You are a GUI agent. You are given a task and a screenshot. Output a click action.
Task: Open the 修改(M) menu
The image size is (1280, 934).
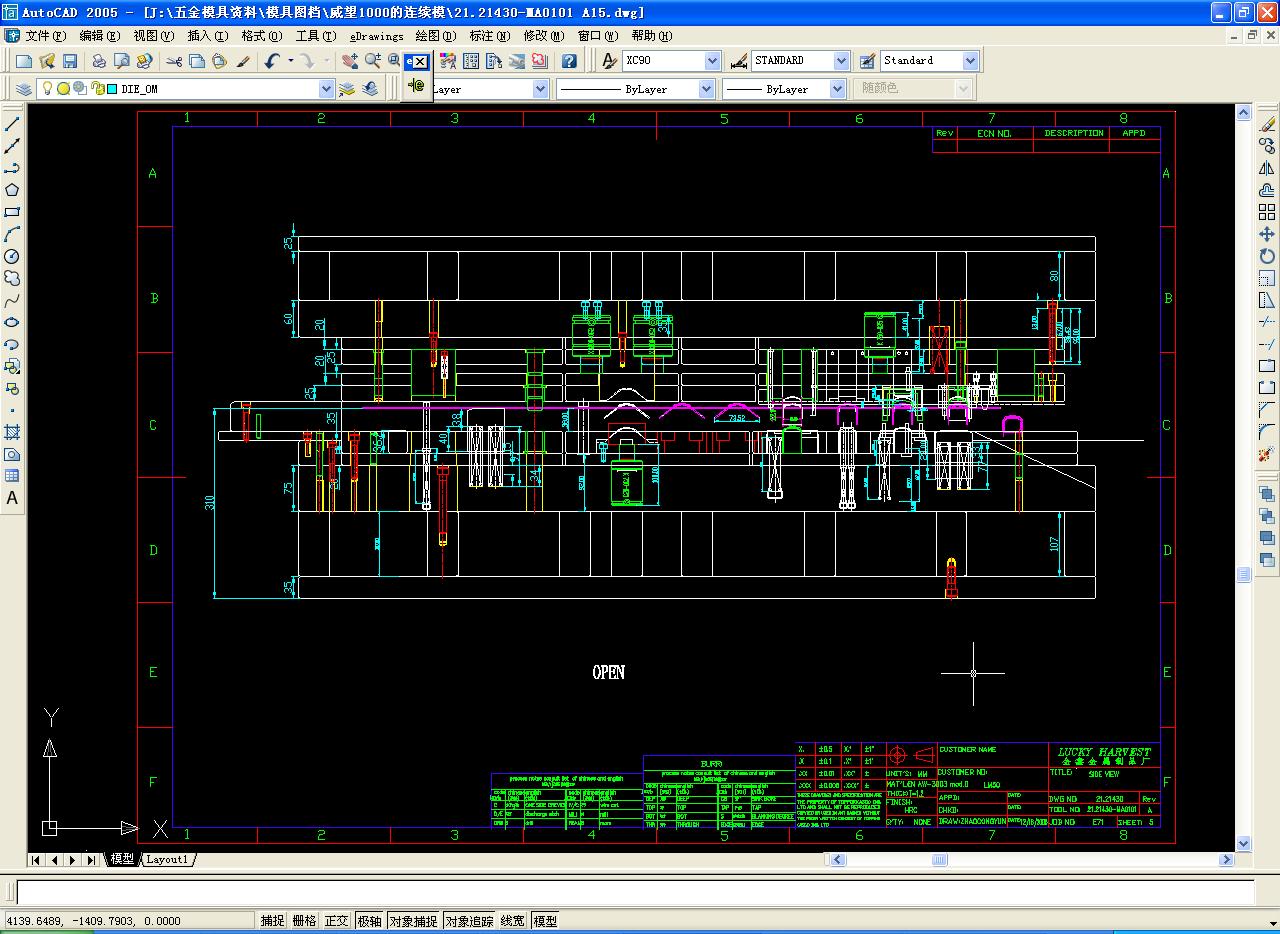pyautogui.click(x=544, y=36)
